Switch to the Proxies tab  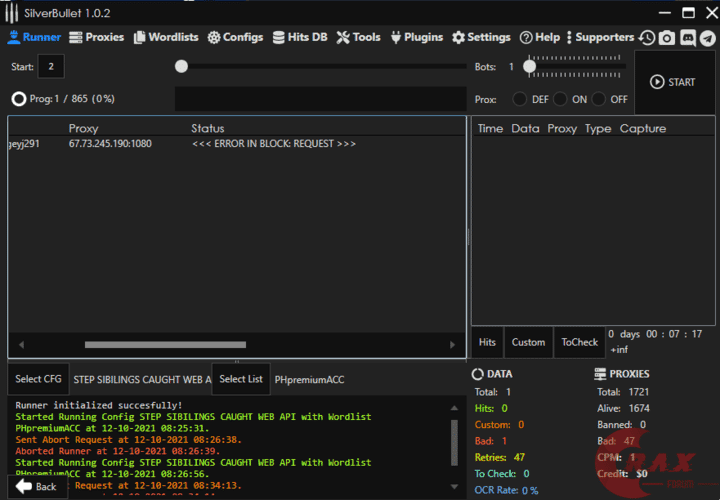(96, 37)
